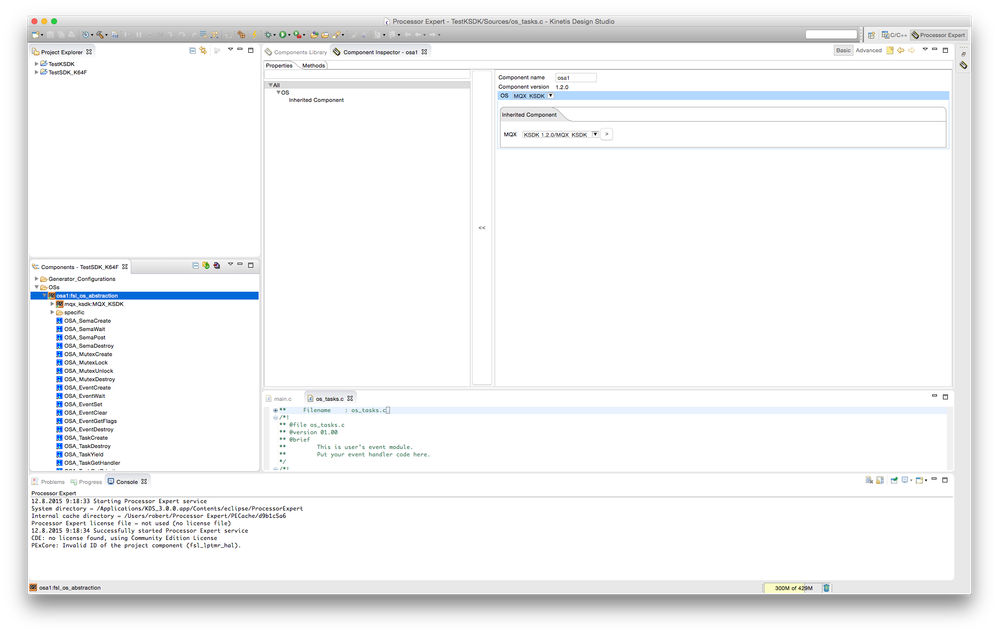This screenshot has height=634, width=999.
Task: Open Project Explorer view menu triangle
Action: [230, 50]
